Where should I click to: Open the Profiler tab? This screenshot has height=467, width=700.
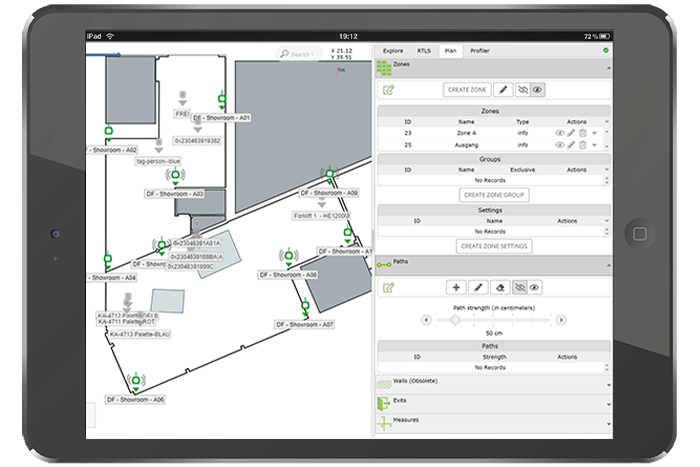(480, 49)
